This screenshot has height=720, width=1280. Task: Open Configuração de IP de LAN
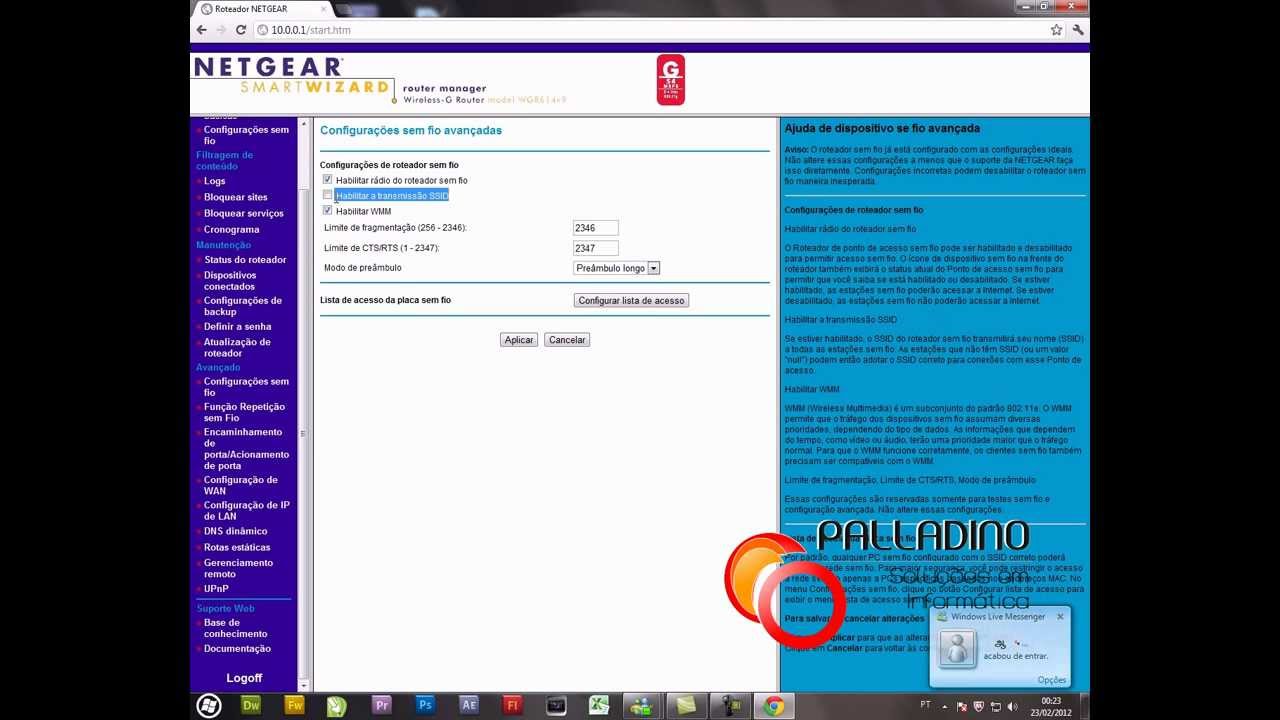coord(247,511)
